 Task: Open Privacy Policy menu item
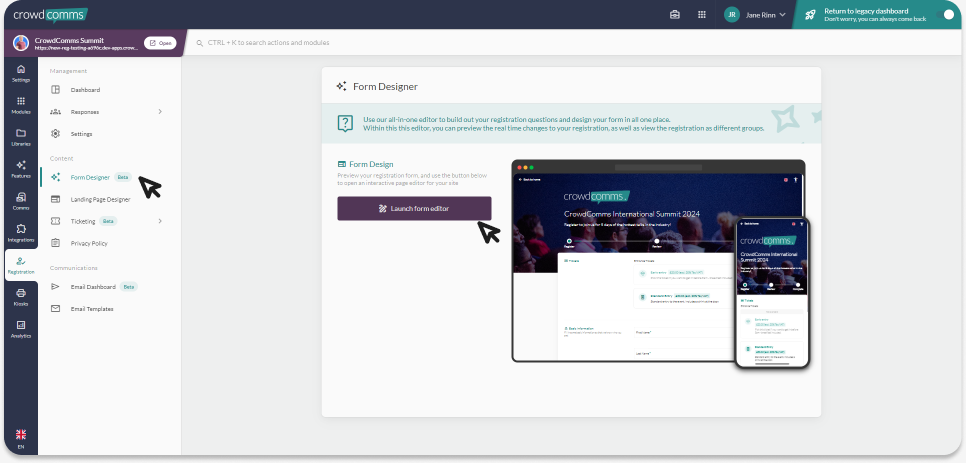pos(89,243)
